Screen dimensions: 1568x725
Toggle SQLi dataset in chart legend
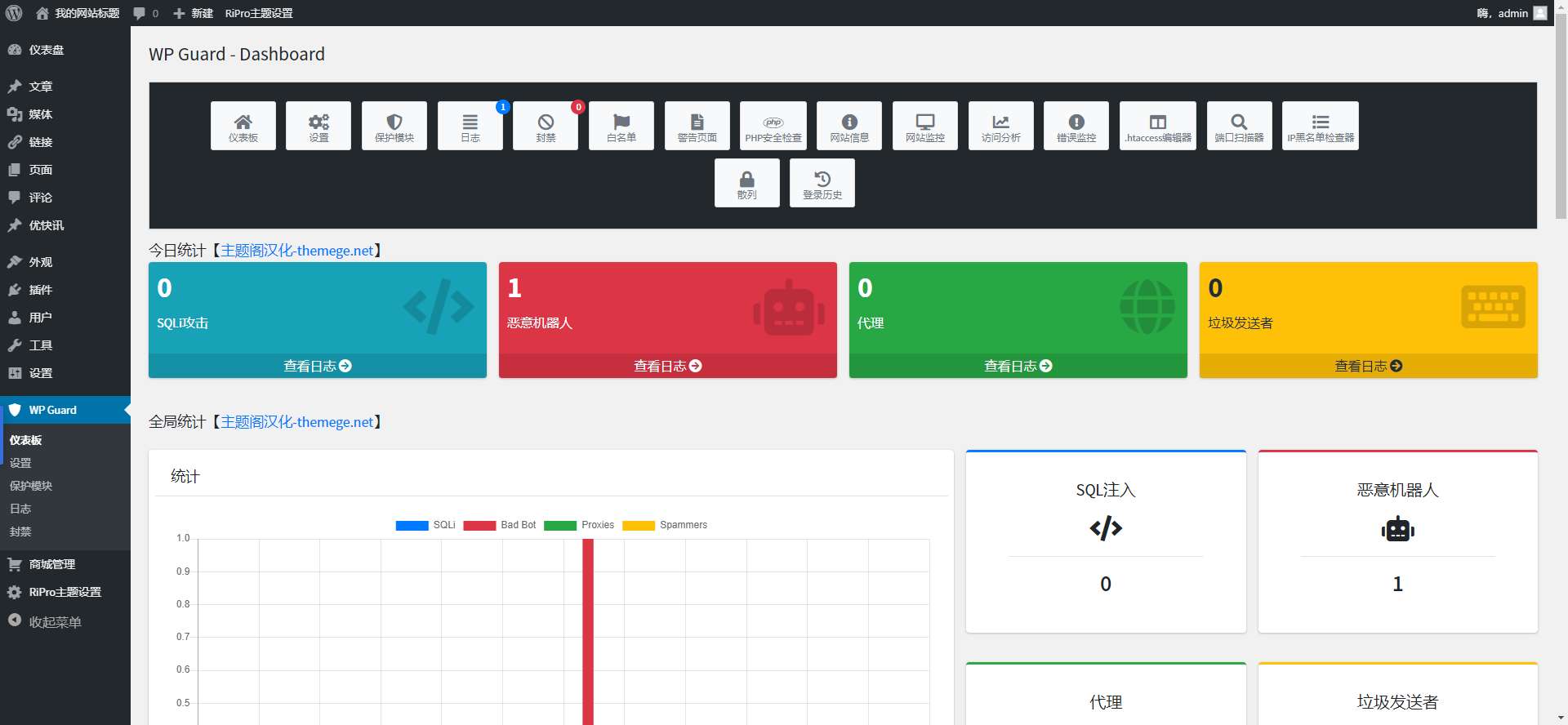(425, 525)
